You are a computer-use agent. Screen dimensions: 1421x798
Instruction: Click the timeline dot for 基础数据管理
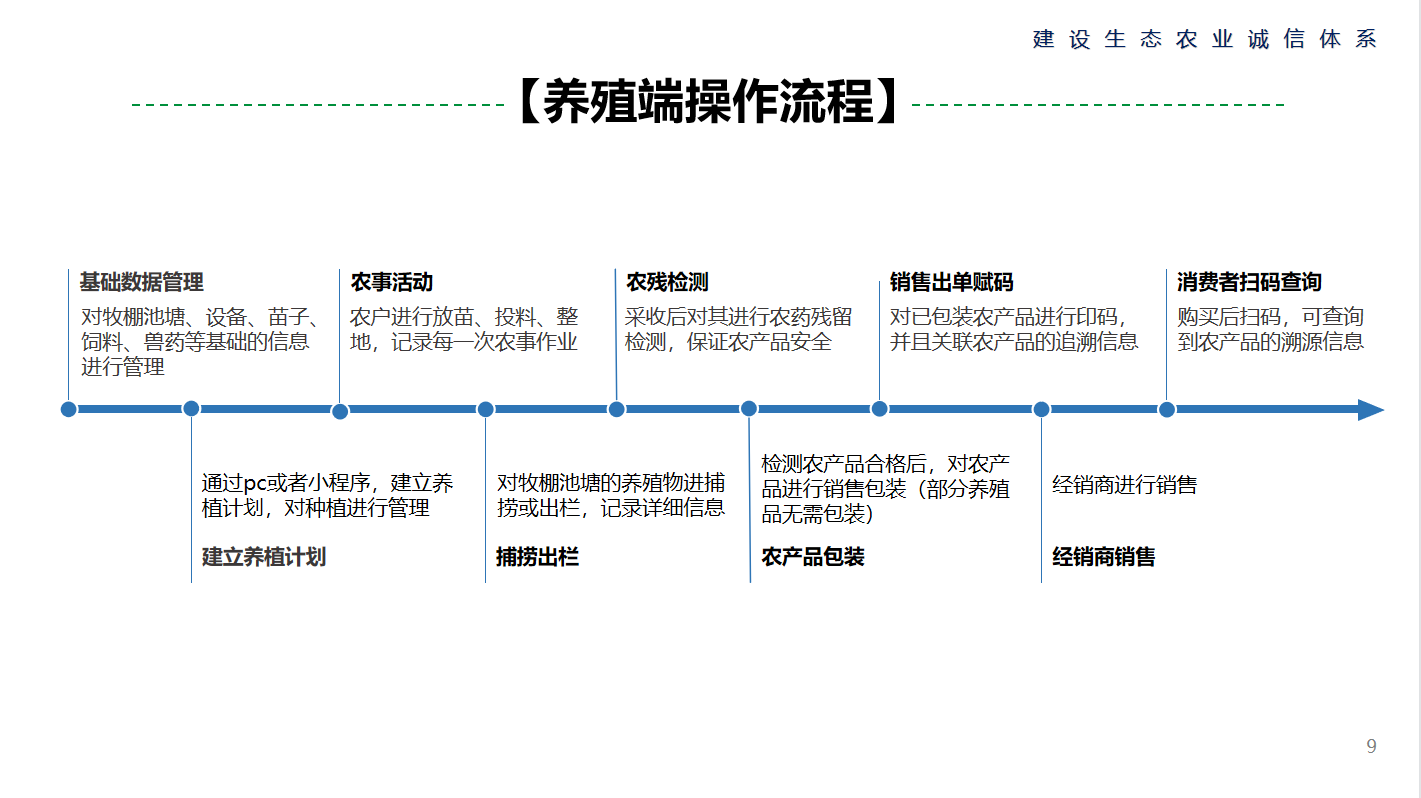coord(69,409)
